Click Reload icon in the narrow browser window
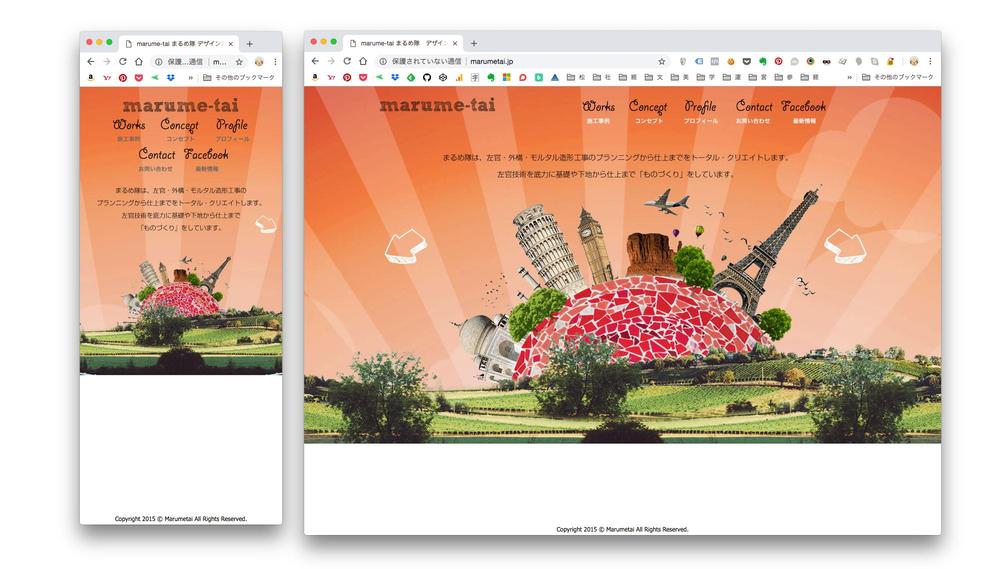Image resolution: width=999 pixels, height=569 pixels. (x=122, y=62)
